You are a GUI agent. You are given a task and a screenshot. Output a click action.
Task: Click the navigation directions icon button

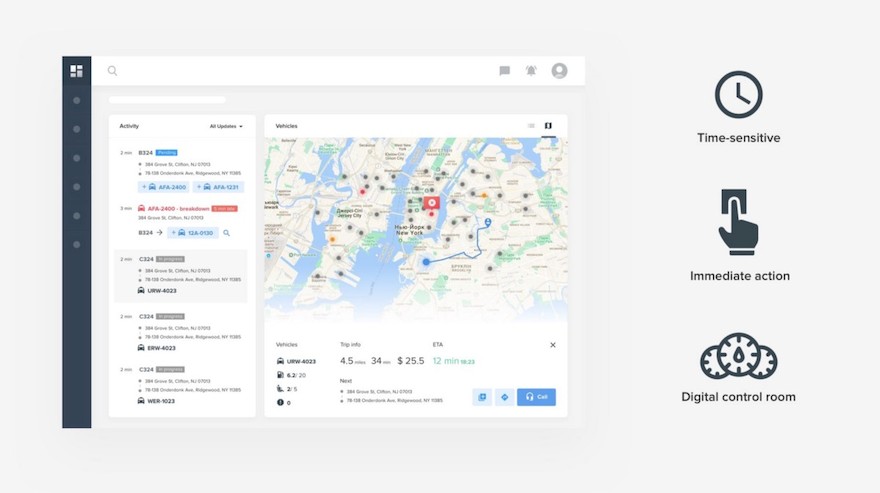pos(505,397)
